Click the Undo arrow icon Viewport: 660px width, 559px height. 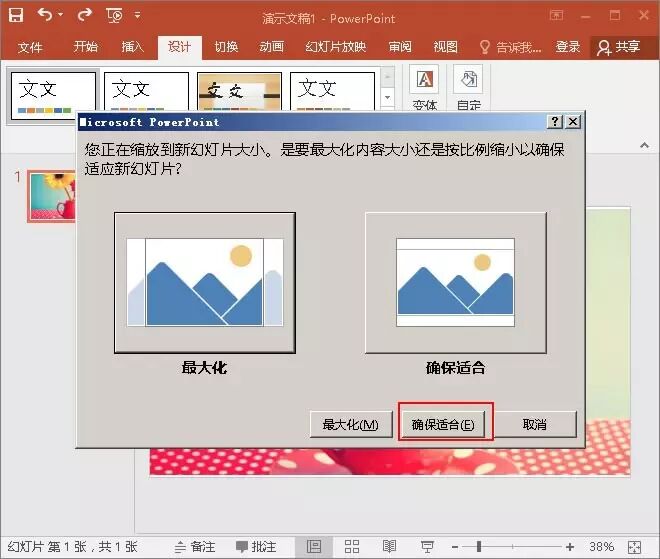click(45, 15)
